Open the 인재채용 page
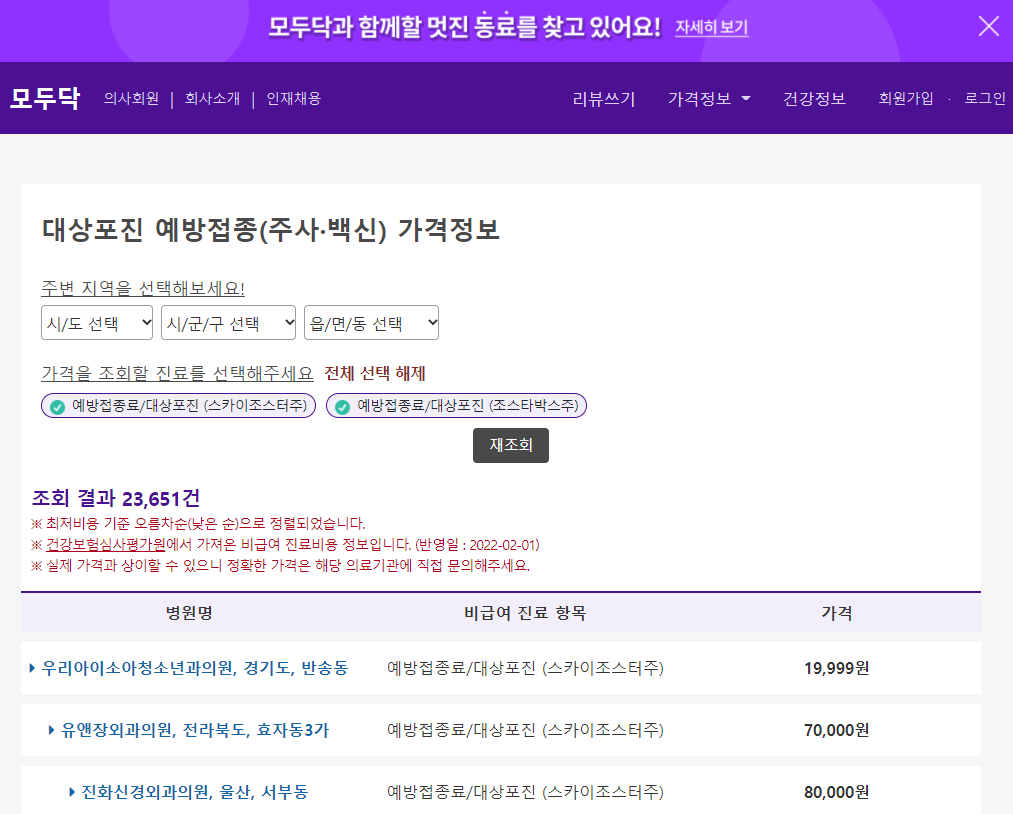The width and height of the screenshot is (1013, 814). coord(293,98)
